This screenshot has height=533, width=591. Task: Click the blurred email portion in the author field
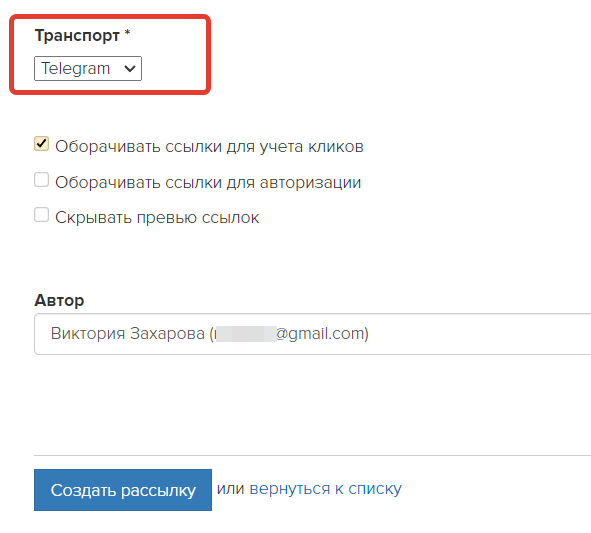[x=246, y=334]
